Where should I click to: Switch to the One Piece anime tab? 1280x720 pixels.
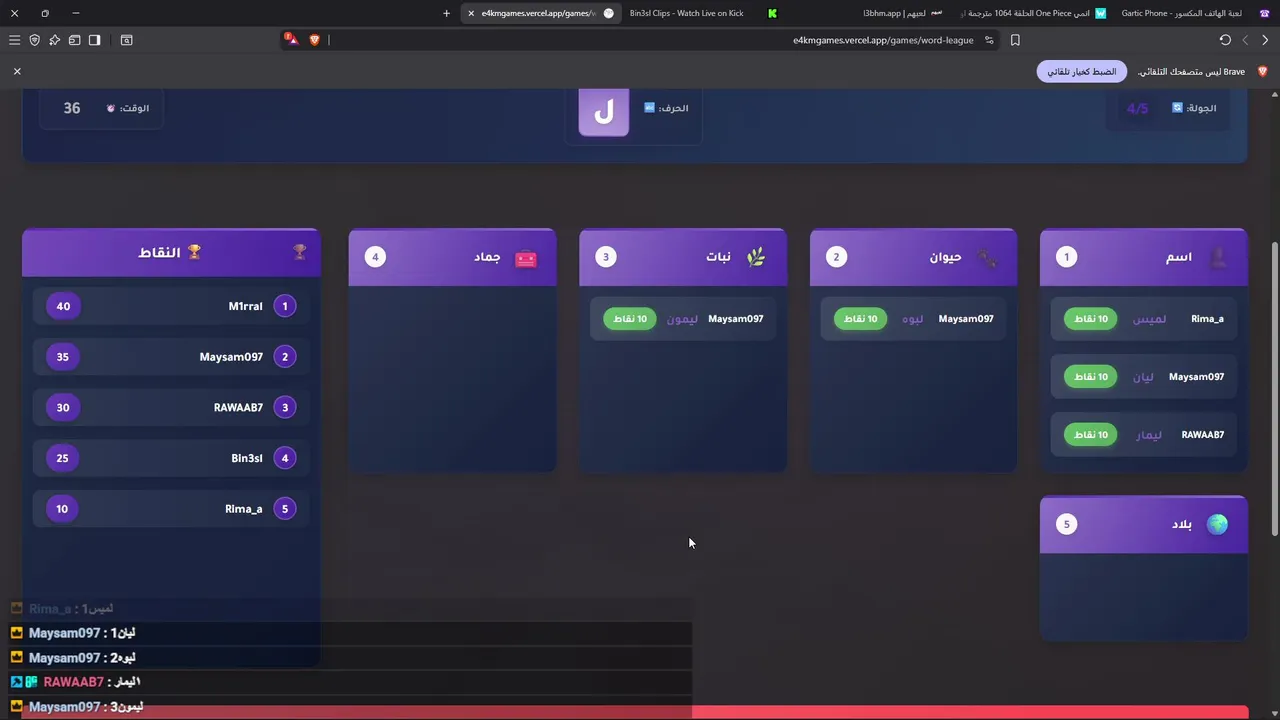point(1033,13)
